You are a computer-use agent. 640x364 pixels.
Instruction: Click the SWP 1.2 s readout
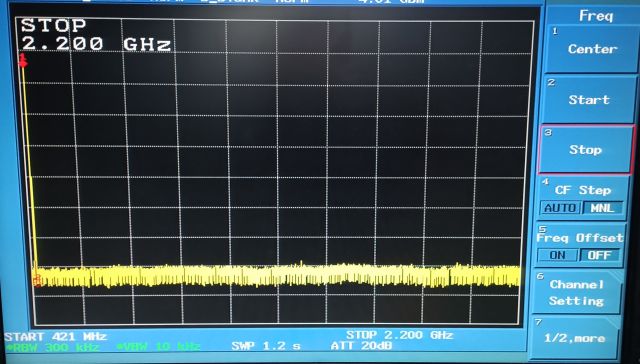coord(266,346)
